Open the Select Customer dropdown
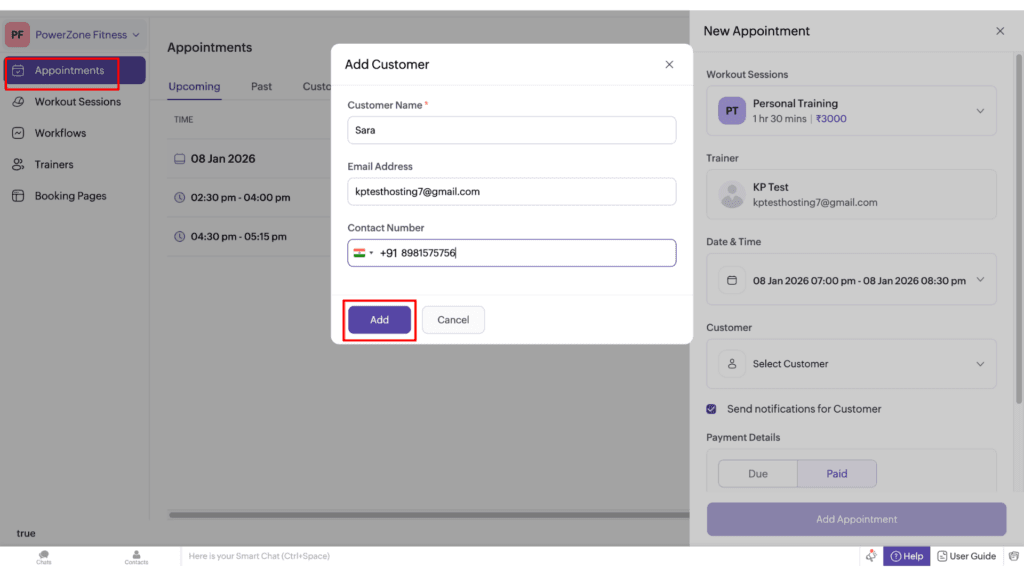Viewport: 1024px width, 576px height. (851, 364)
